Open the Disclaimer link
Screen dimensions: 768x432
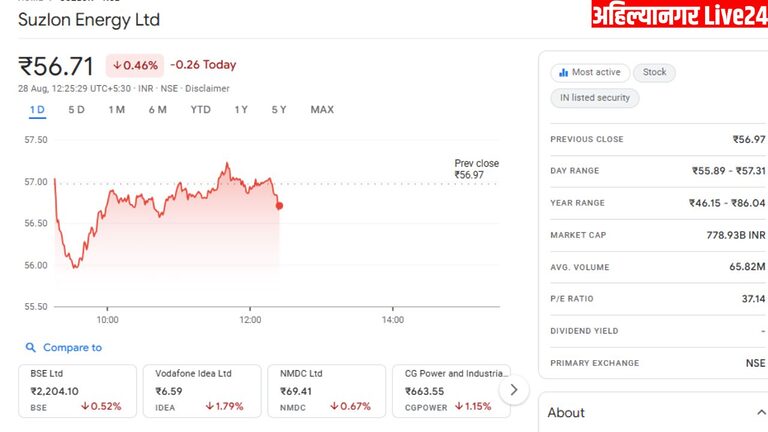click(207, 88)
